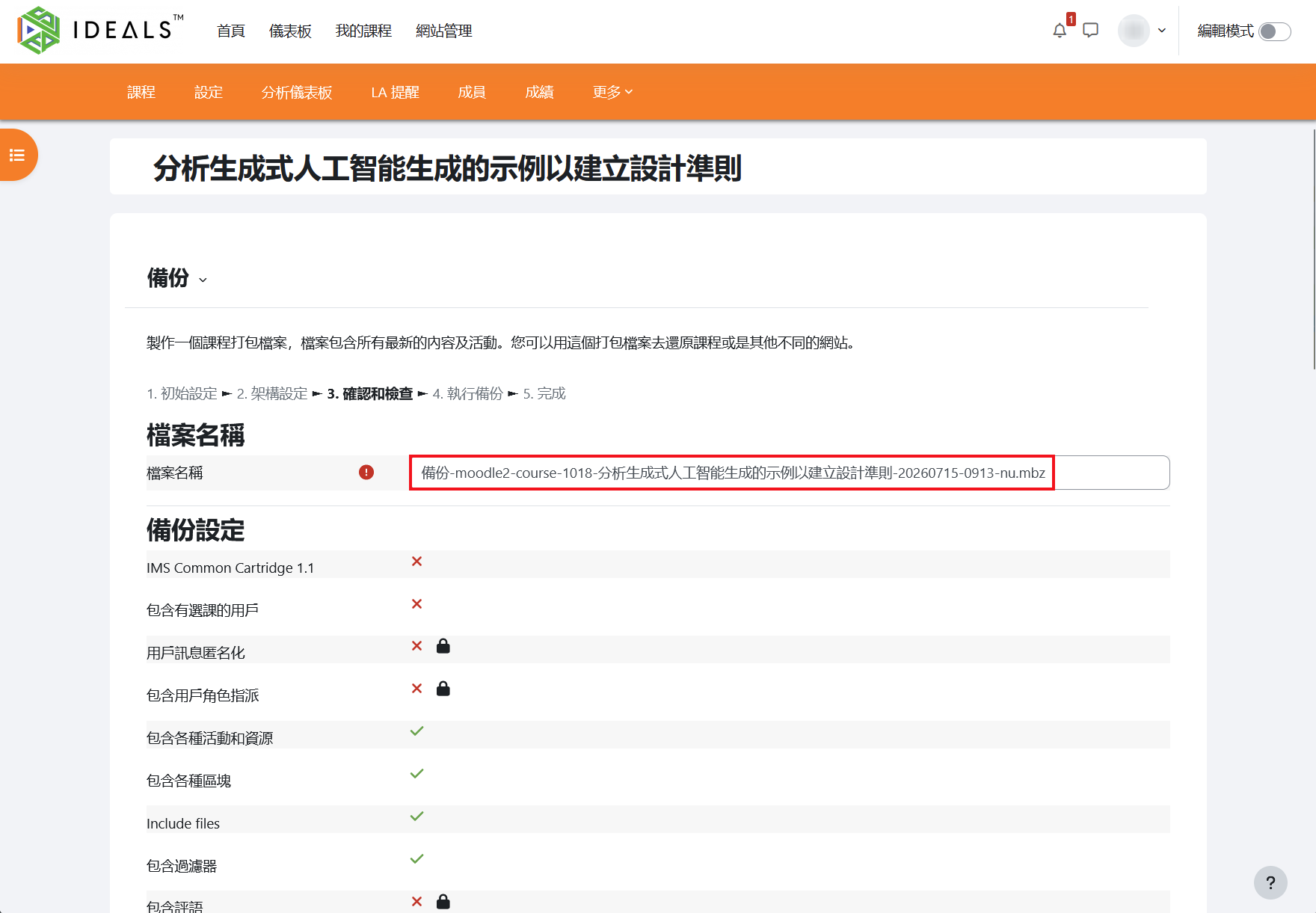
Task: Open 網站管理 in the top navigation
Action: click(444, 31)
